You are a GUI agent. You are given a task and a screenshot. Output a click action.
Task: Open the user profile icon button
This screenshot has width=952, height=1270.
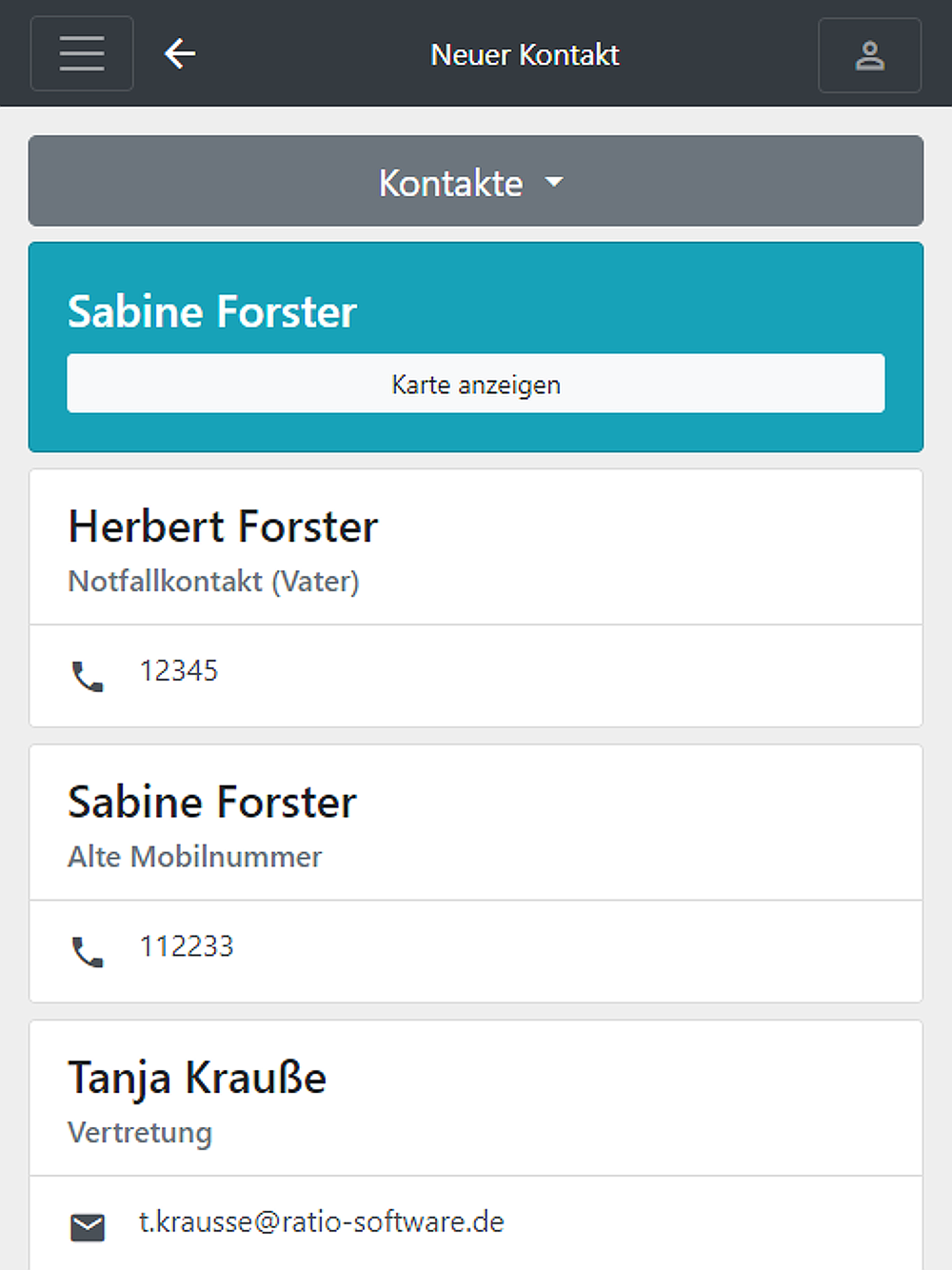coord(869,55)
